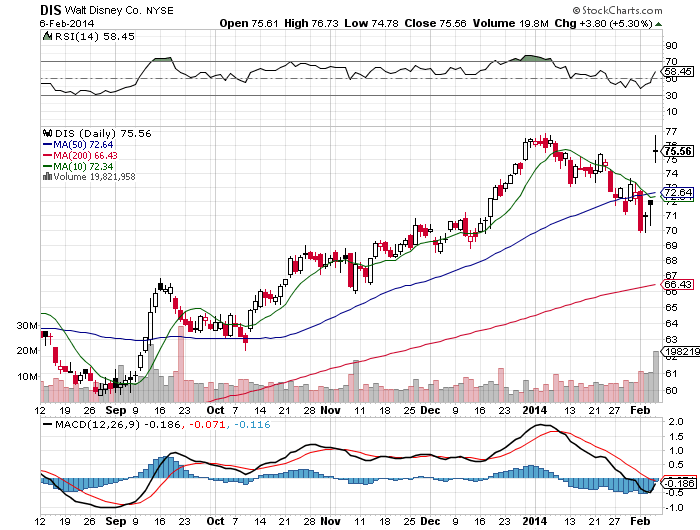Click the High 76.73 value
The width and height of the screenshot is (700, 530).
pos(311,23)
